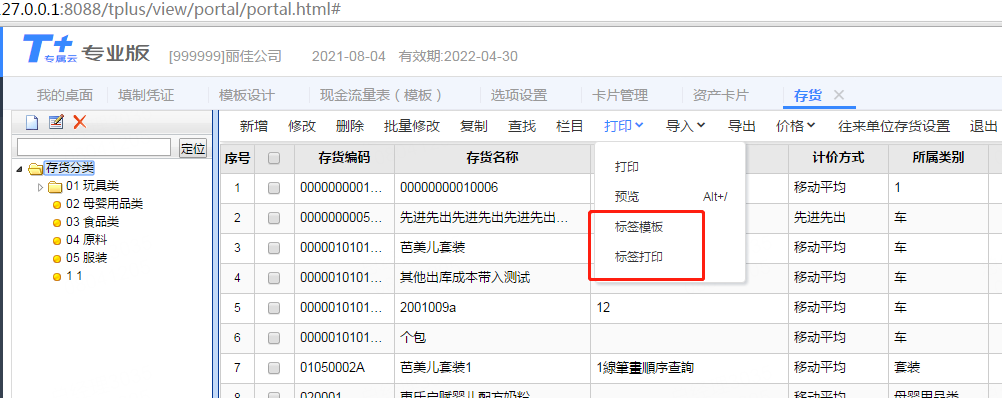The image size is (1002, 398).
Task: Click the 计价方式 column header
Action: pyautogui.click(x=838, y=158)
